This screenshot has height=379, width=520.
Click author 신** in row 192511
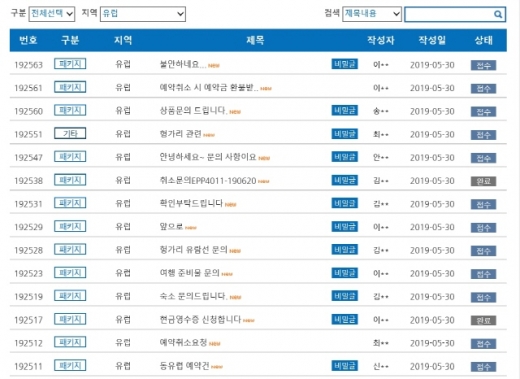(381, 366)
